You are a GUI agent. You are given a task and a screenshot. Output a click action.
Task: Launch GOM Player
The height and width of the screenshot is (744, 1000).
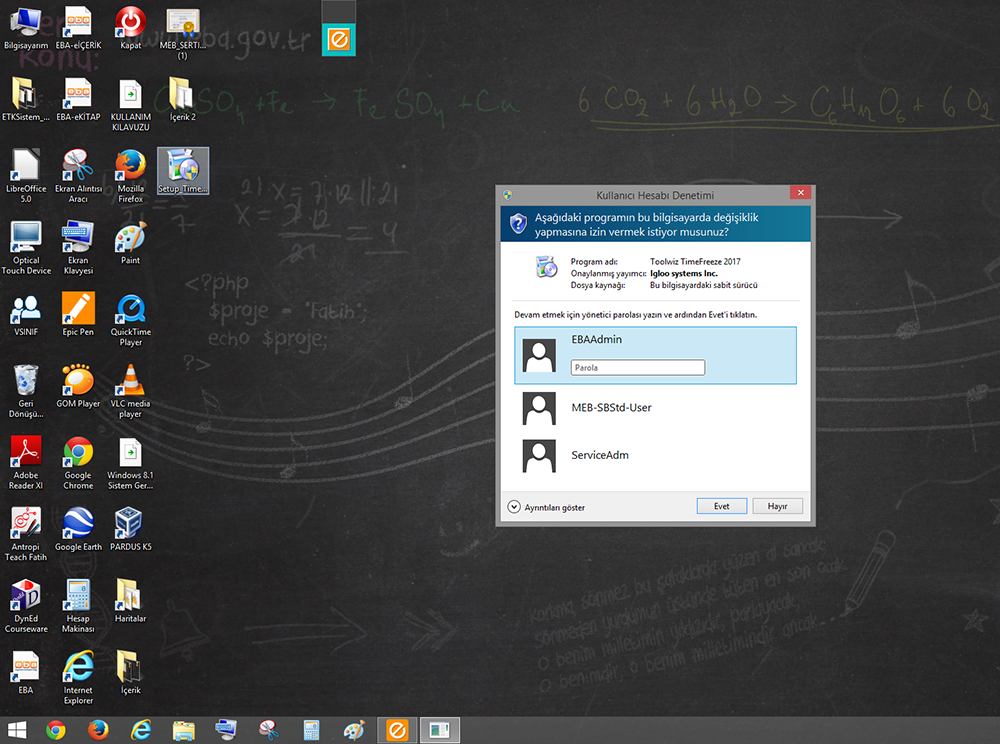(78, 385)
